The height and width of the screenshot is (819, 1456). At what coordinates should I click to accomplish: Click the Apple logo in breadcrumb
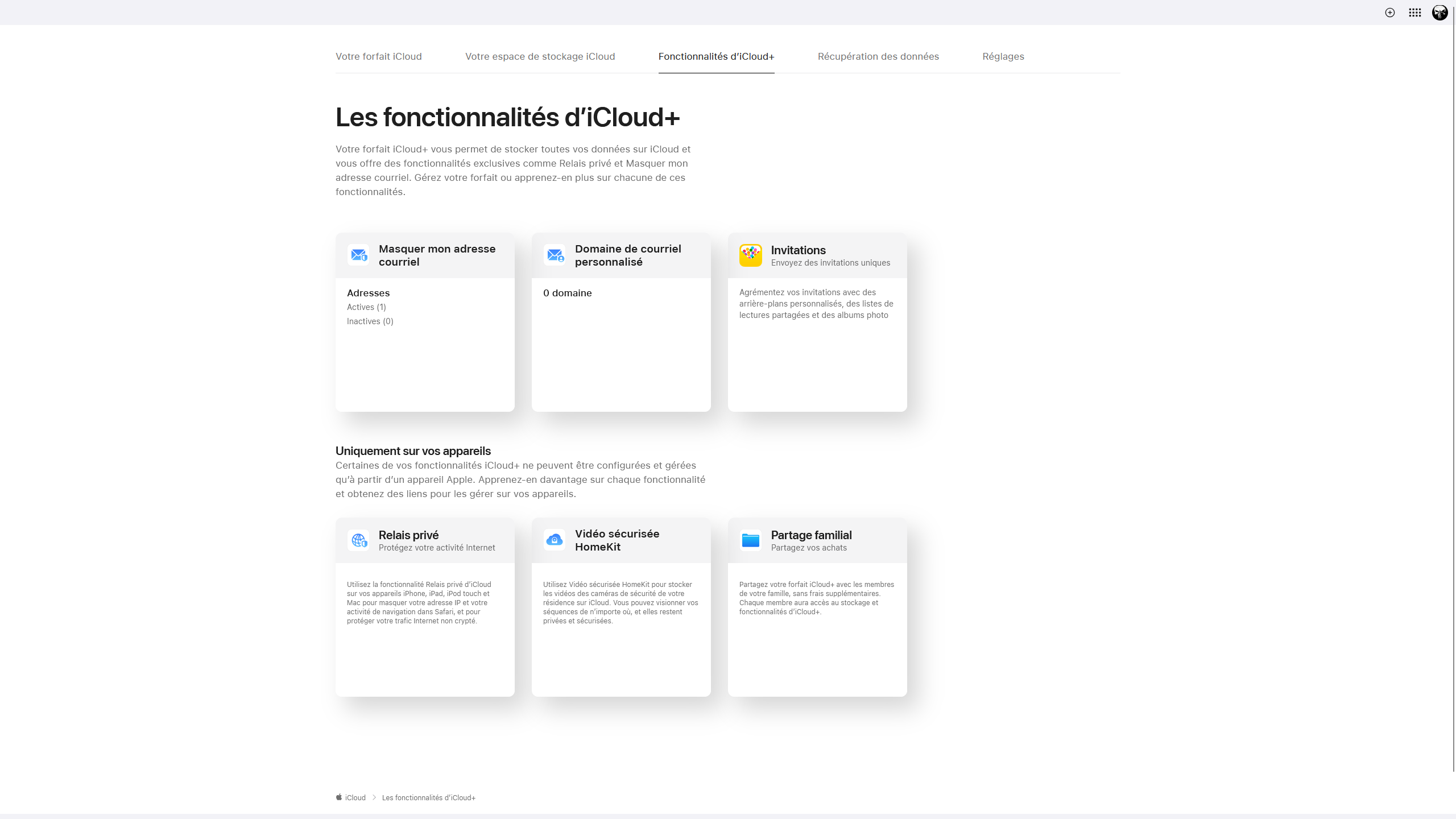click(x=339, y=797)
